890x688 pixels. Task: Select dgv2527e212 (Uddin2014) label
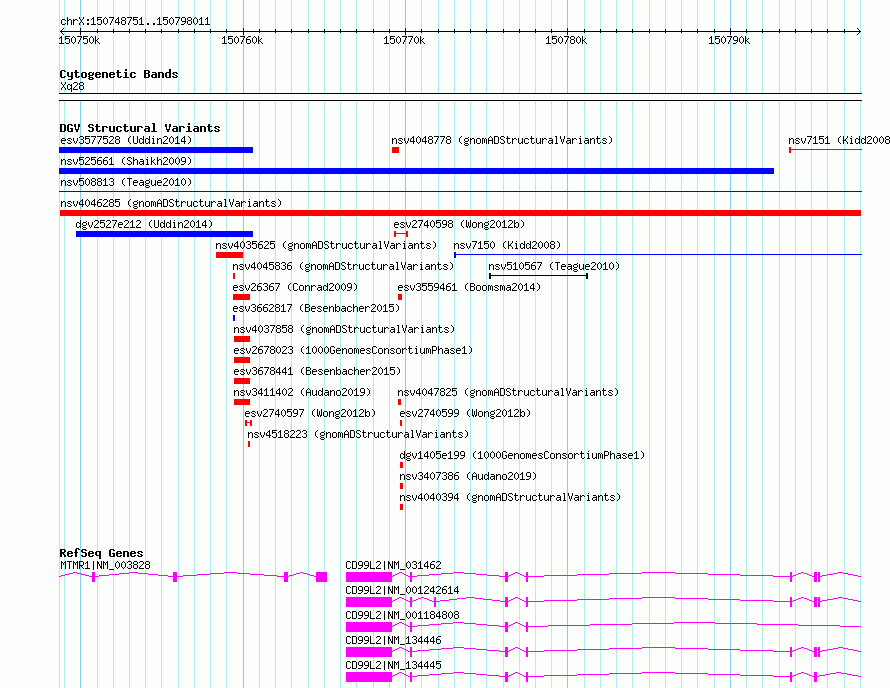(x=144, y=224)
